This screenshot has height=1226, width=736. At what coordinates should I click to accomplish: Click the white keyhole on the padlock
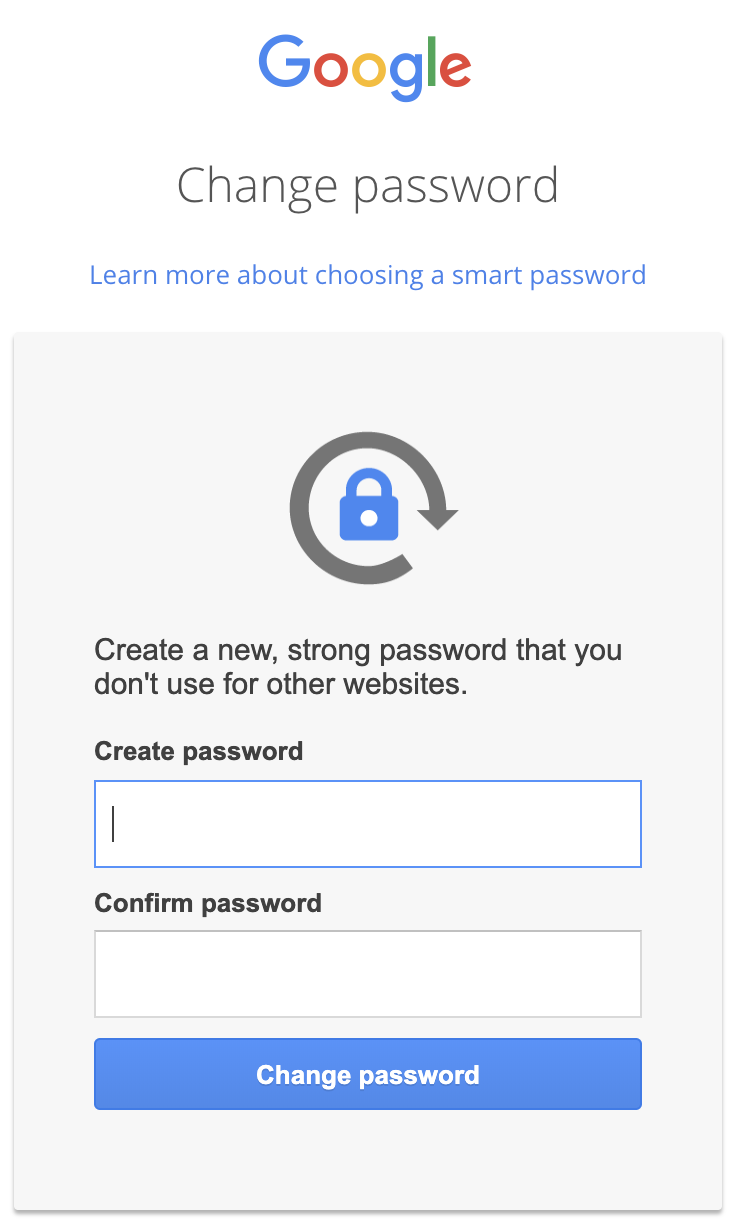pyautogui.click(x=369, y=518)
